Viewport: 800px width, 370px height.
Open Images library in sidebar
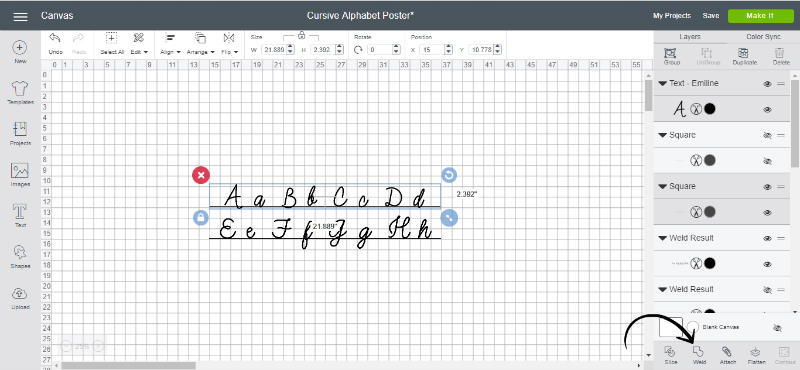click(x=20, y=175)
